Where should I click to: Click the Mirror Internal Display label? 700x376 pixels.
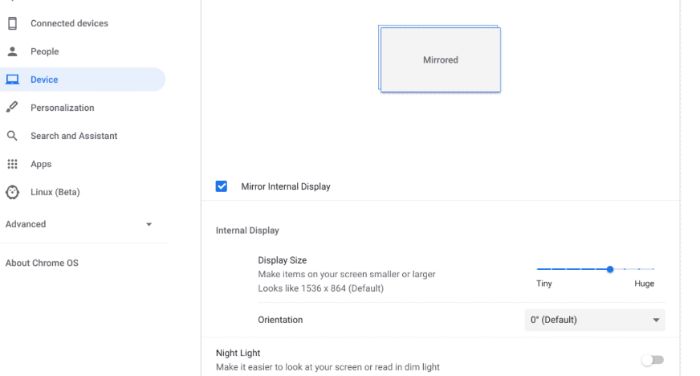[x=286, y=187]
